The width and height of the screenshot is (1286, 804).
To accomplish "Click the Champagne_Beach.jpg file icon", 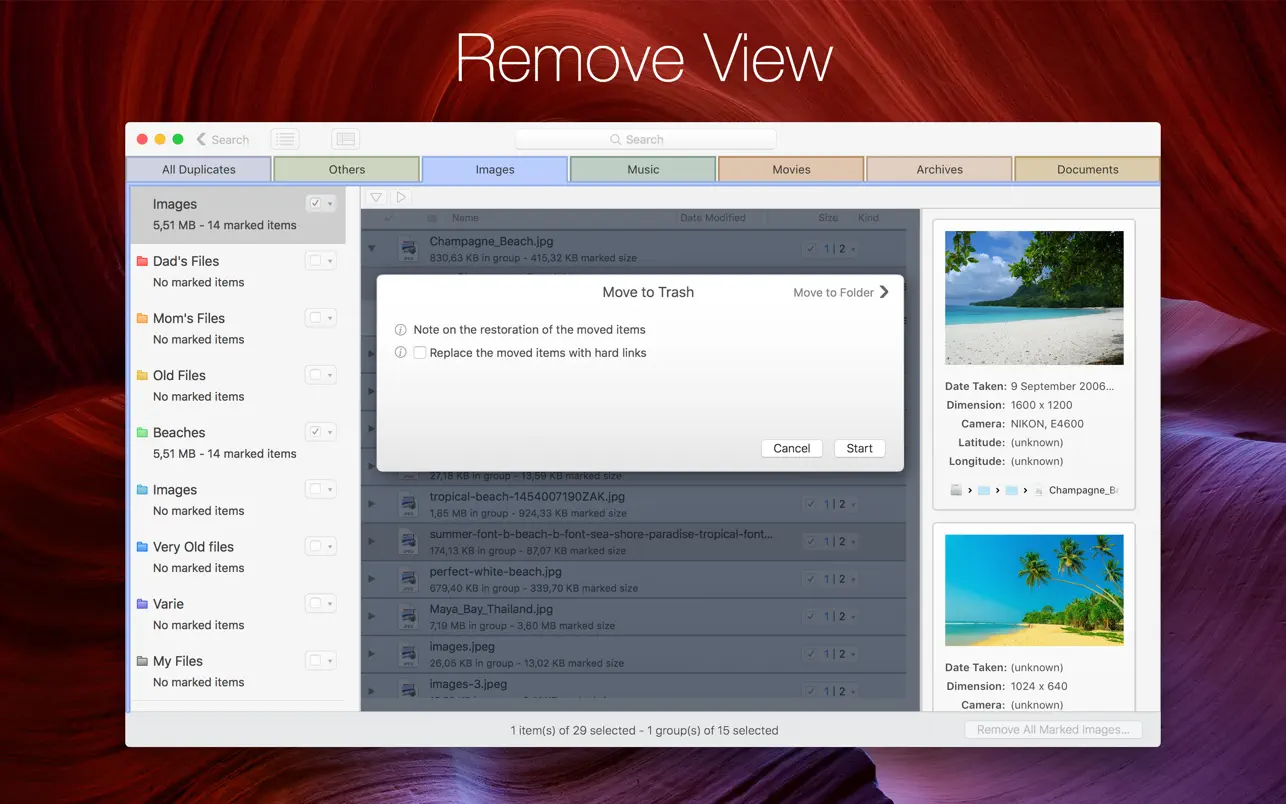I will coord(408,248).
